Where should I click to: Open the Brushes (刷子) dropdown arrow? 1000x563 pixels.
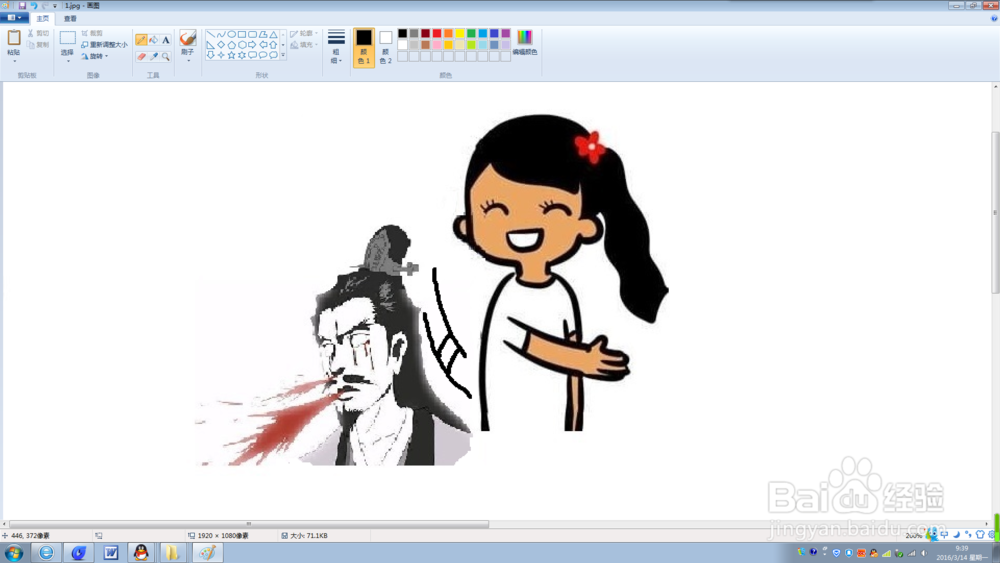[x=188, y=61]
